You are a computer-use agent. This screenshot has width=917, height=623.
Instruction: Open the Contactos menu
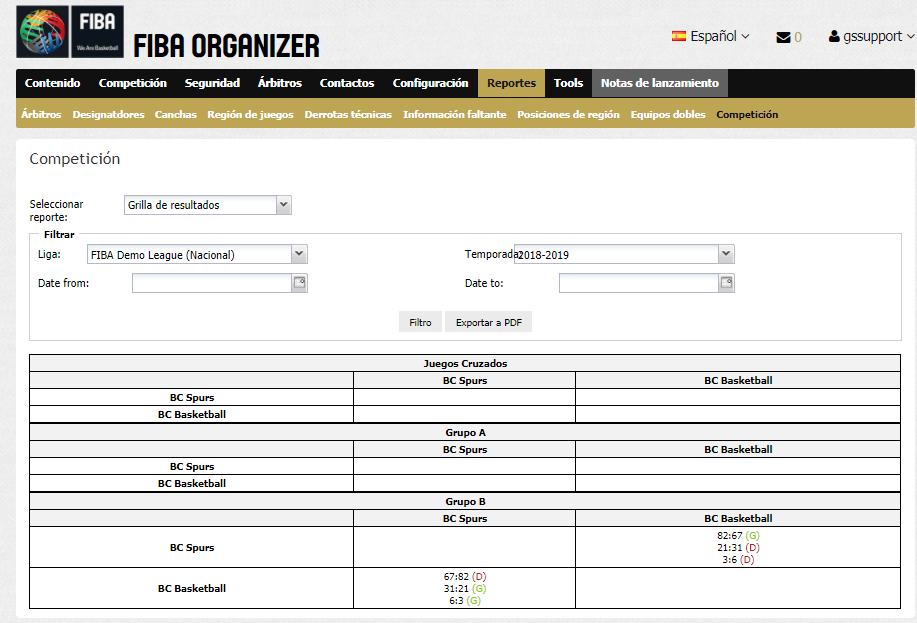347,83
